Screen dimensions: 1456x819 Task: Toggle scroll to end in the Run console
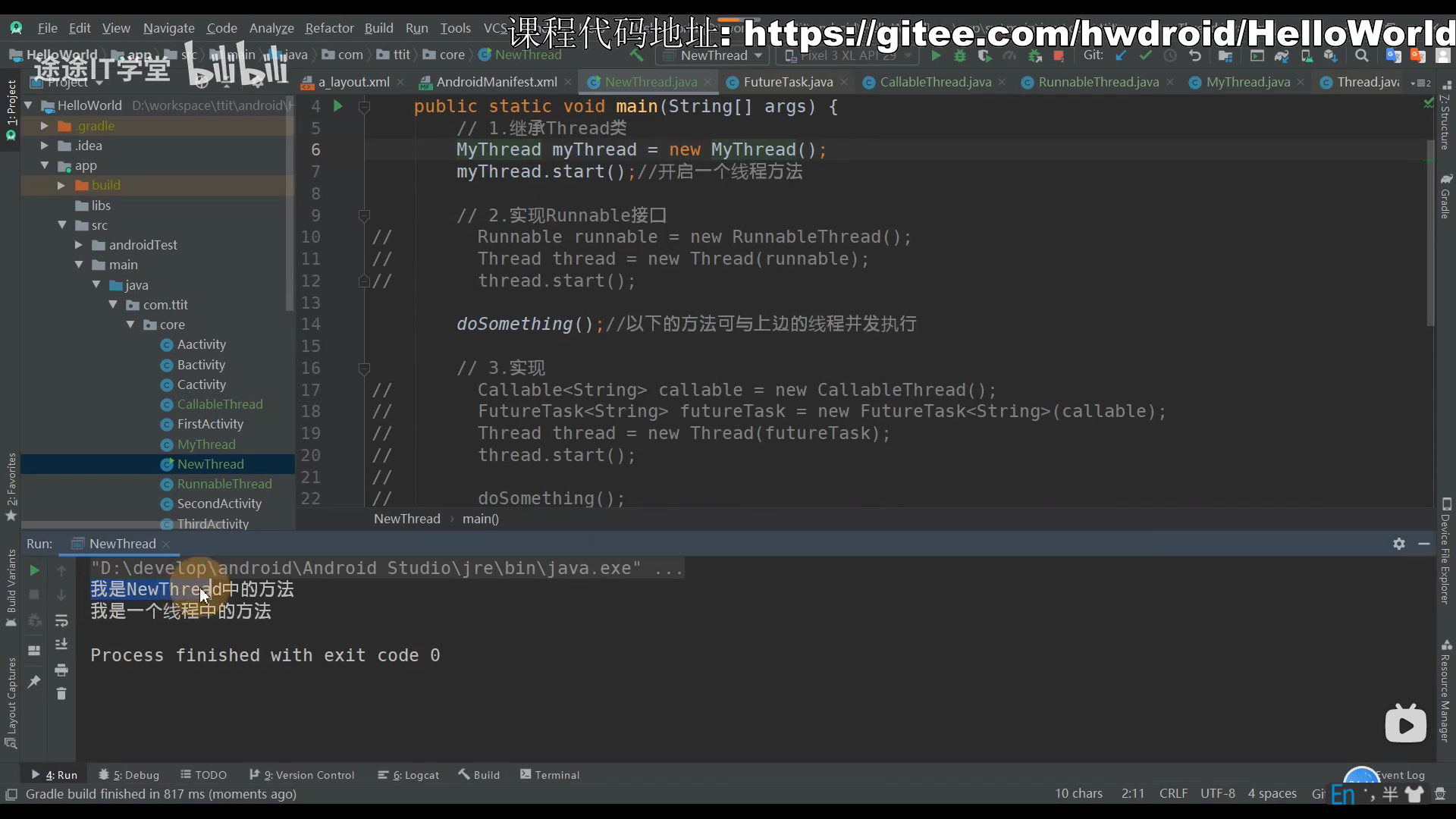[x=61, y=645]
